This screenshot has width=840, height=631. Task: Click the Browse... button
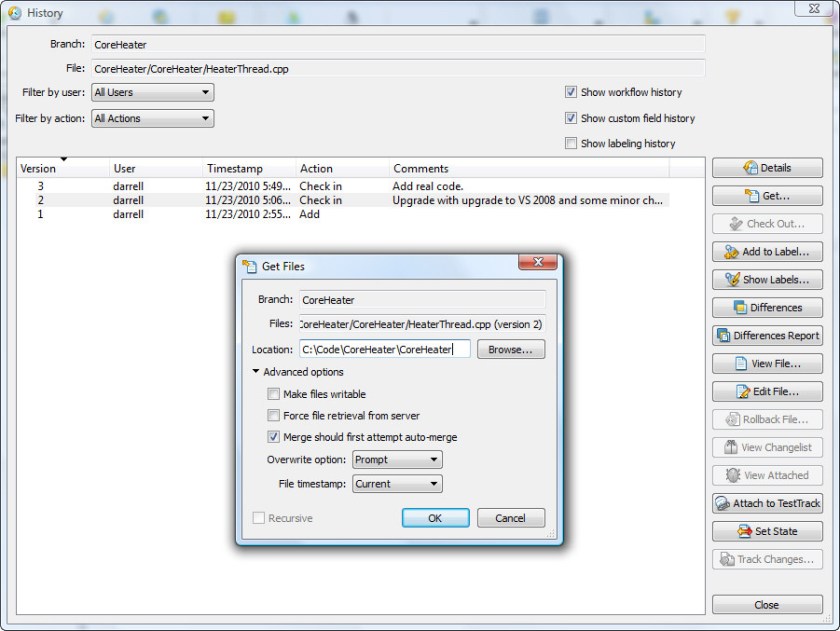(x=511, y=350)
